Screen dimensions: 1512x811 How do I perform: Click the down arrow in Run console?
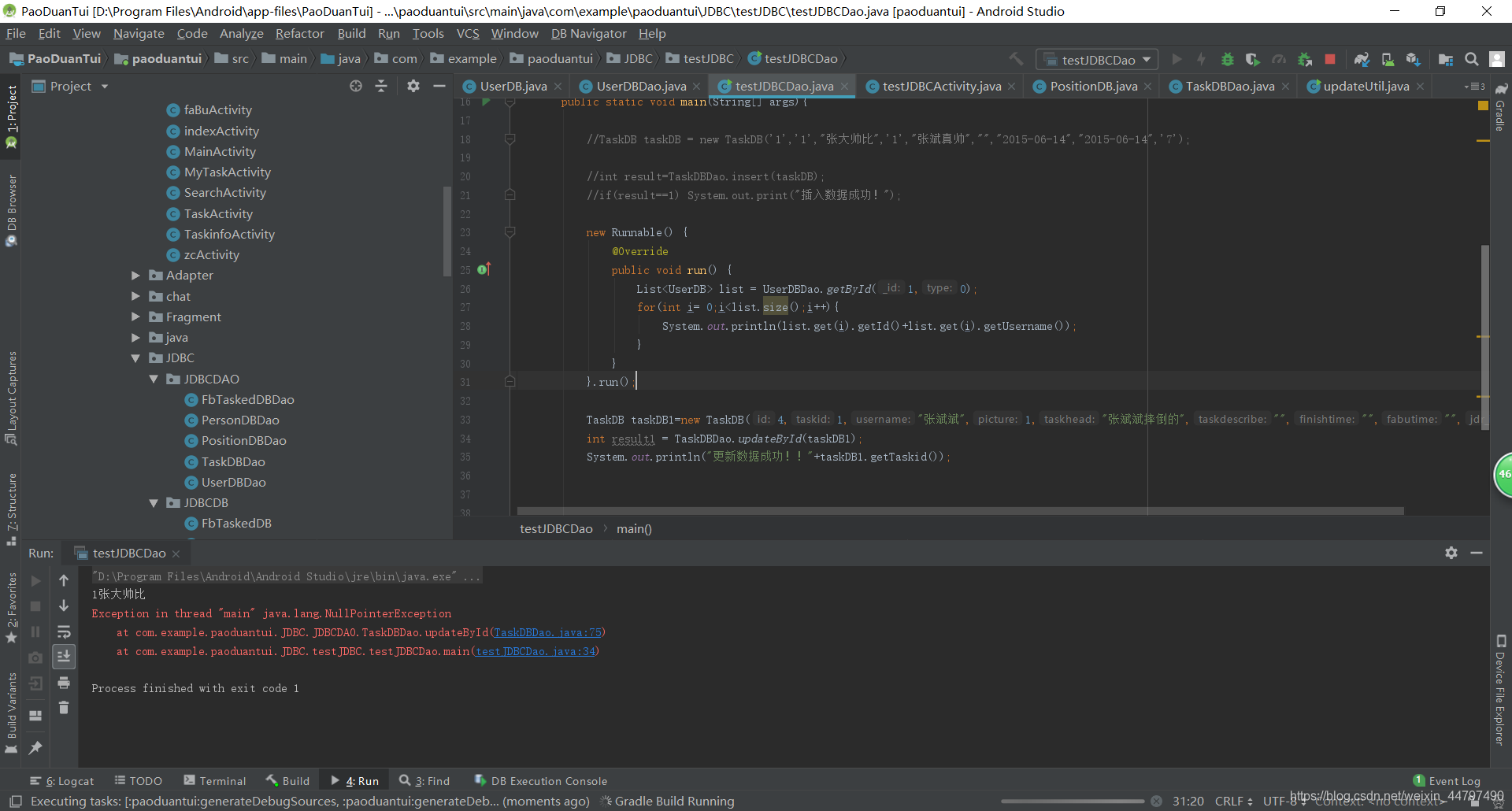(x=64, y=605)
